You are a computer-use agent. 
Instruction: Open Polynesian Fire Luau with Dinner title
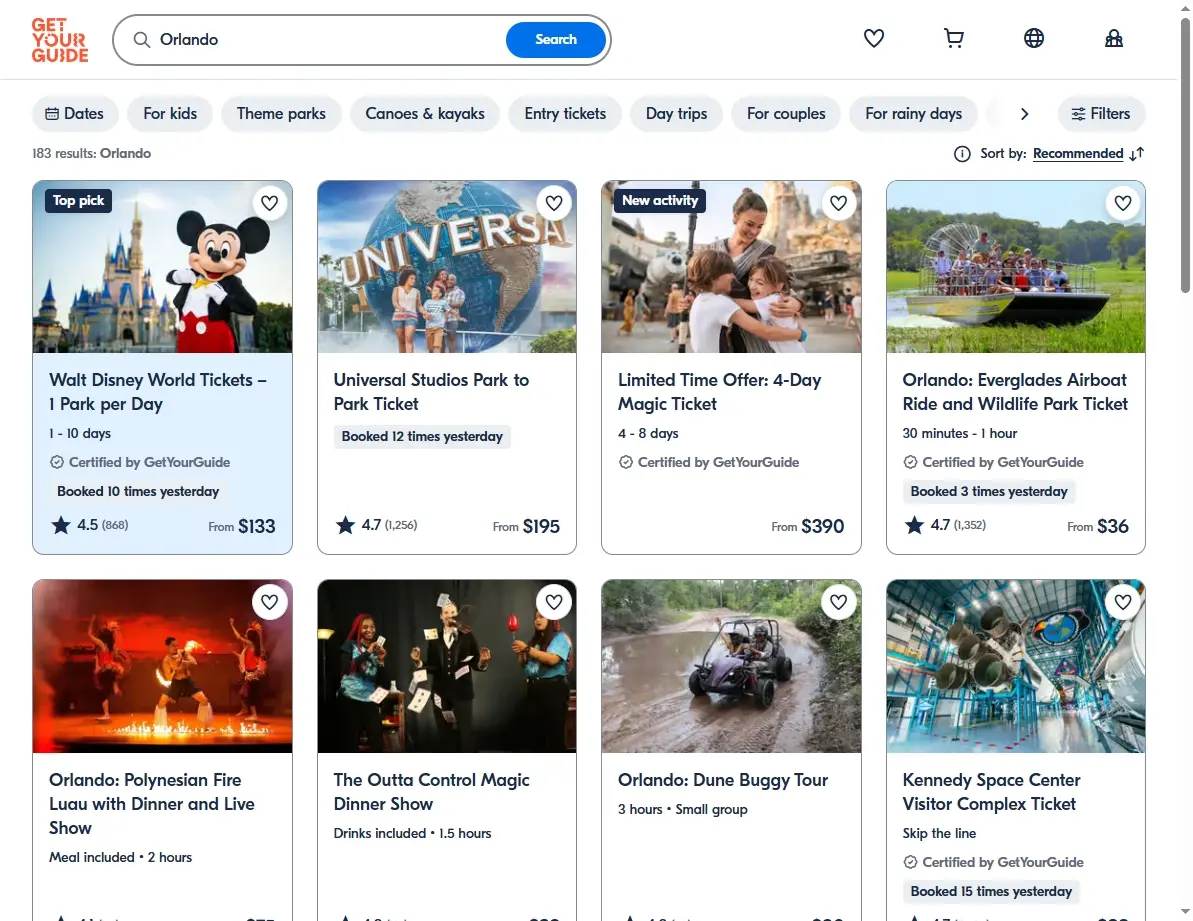(x=152, y=804)
